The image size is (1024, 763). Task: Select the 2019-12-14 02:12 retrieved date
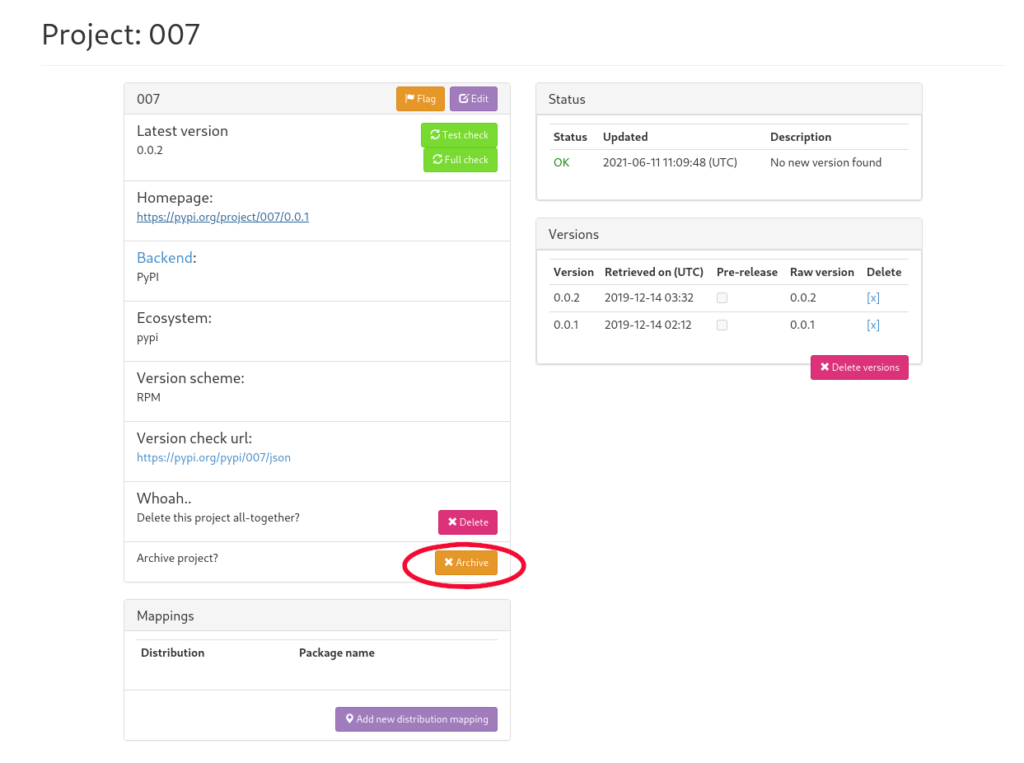(648, 325)
